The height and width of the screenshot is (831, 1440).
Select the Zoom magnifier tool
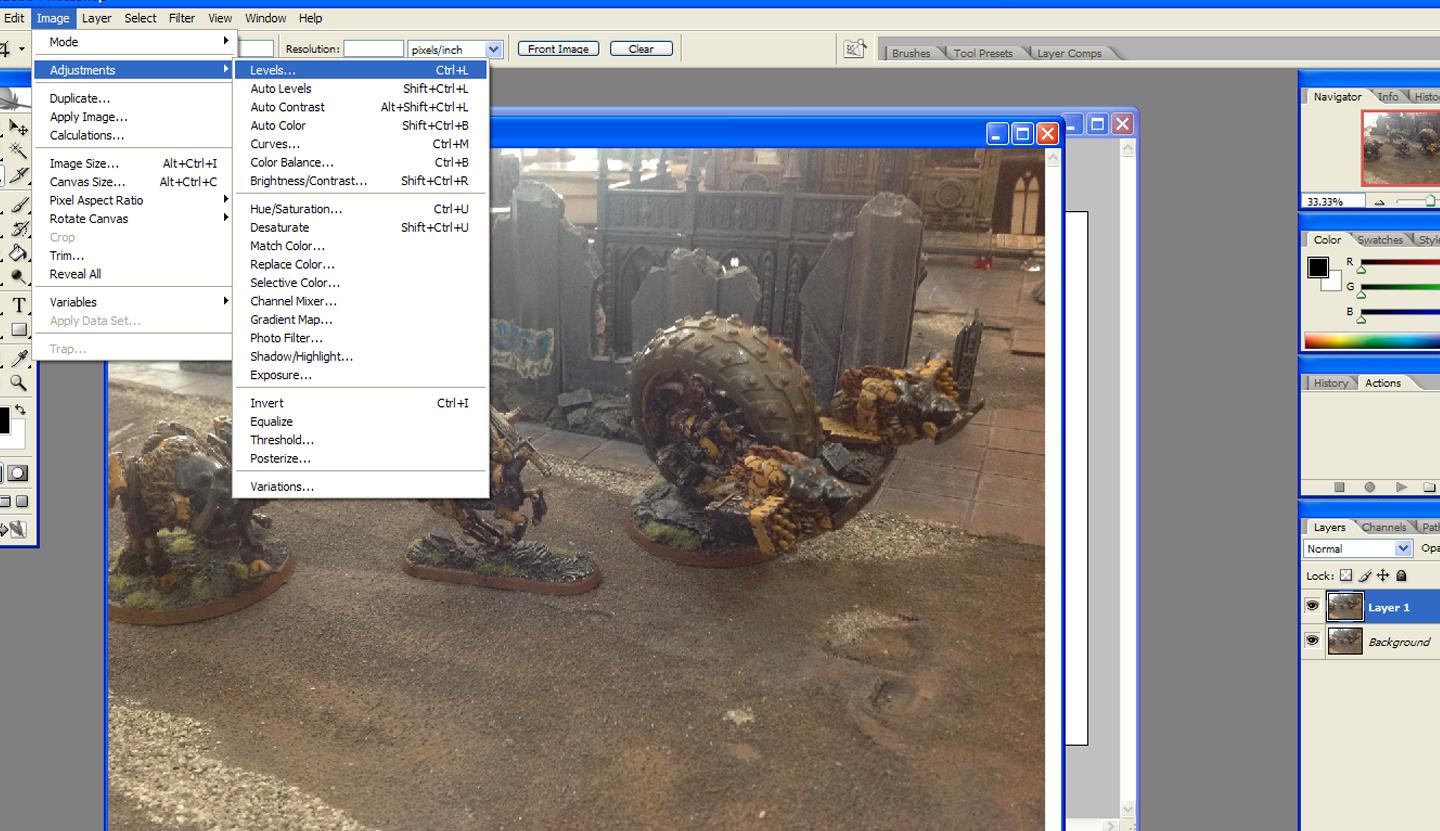pyautogui.click(x=18, y=383)
